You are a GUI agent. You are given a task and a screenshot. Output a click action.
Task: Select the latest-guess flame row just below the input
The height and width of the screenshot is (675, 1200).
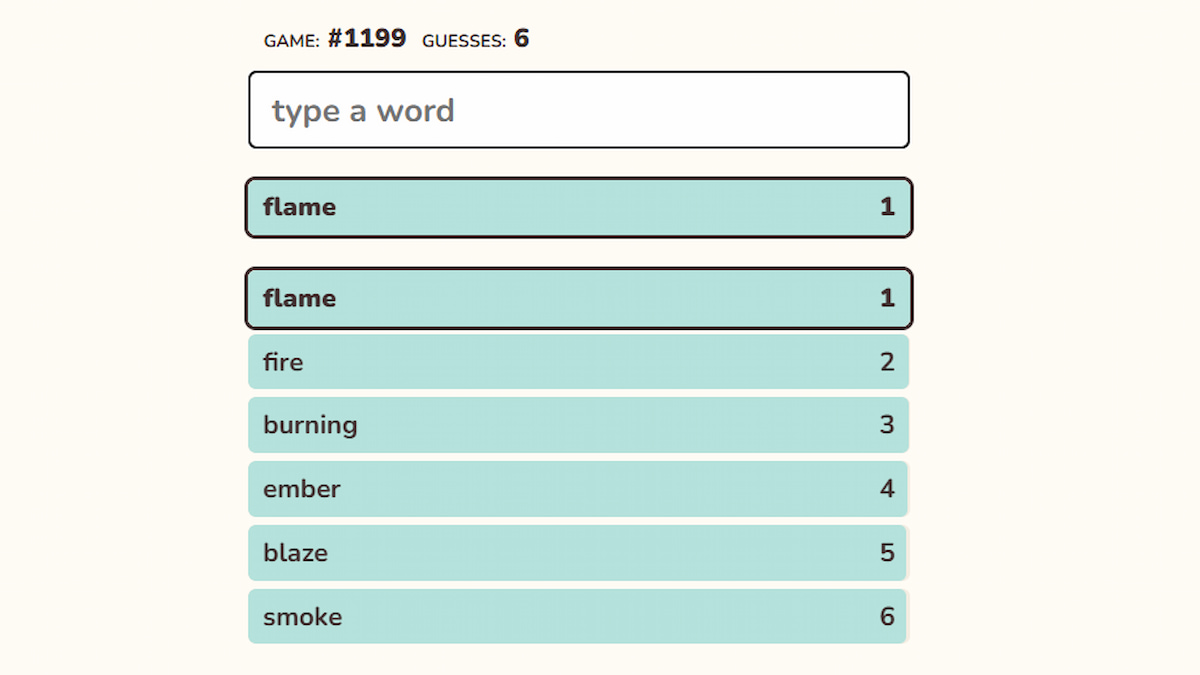(x=578, y=207)
